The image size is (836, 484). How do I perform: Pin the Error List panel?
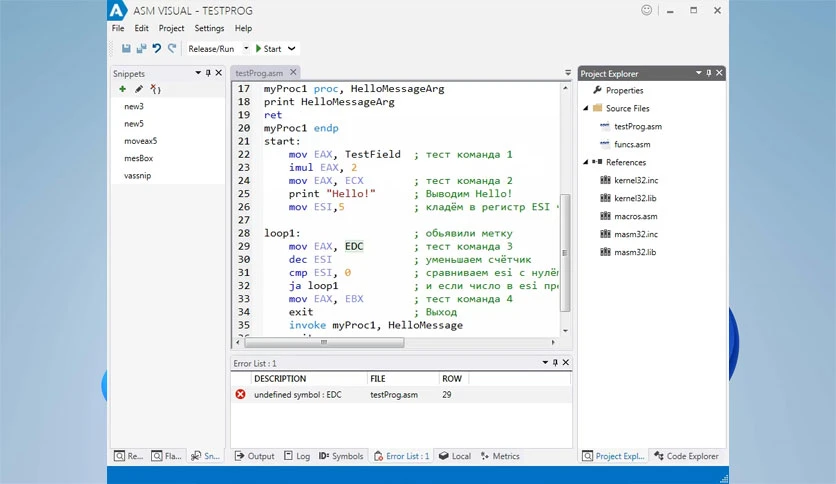555,362
